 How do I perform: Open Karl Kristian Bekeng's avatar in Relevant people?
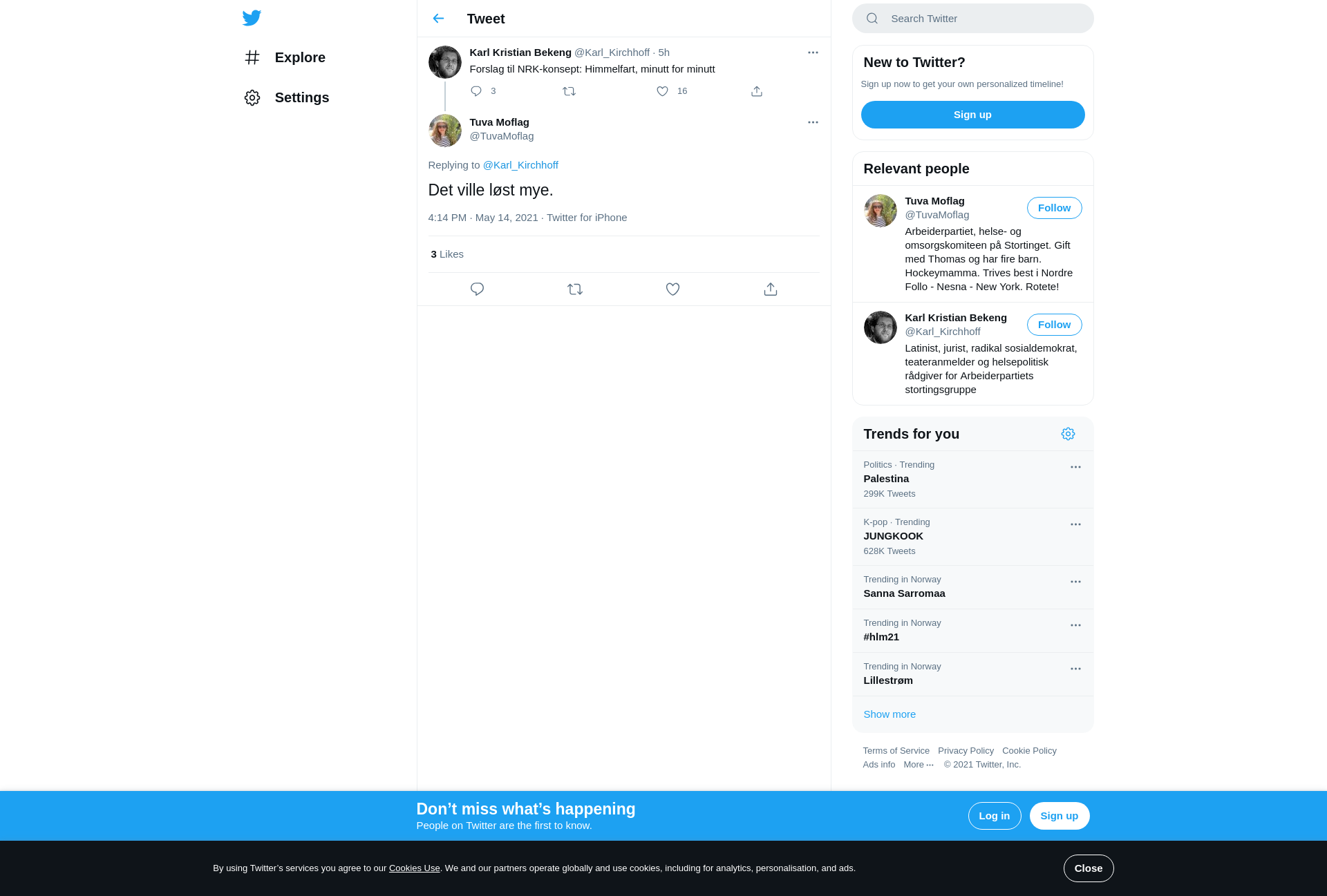[880, 327]
